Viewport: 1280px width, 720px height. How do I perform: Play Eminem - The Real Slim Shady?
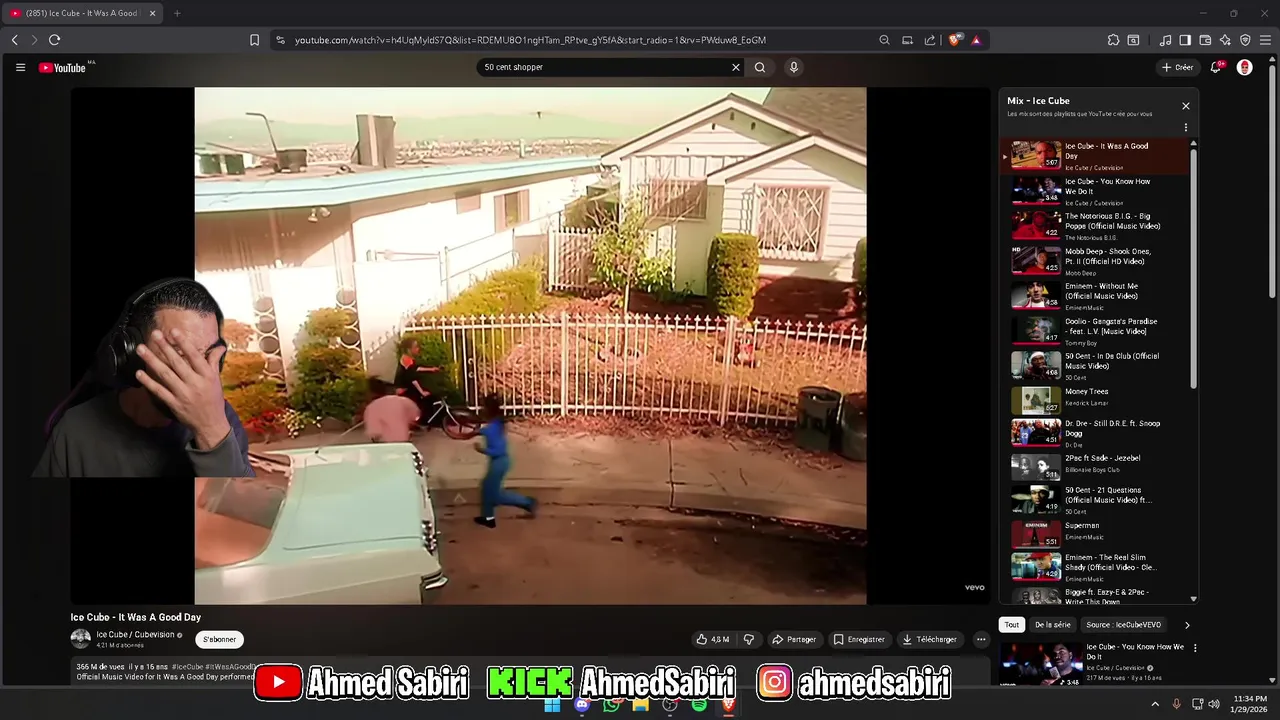click(1095, 566)
